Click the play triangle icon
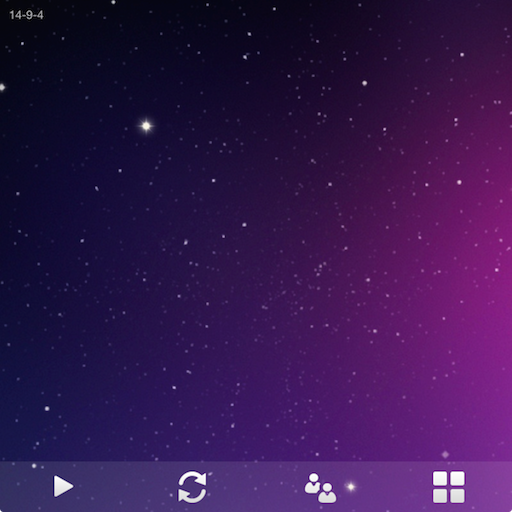 pos(63,486)
